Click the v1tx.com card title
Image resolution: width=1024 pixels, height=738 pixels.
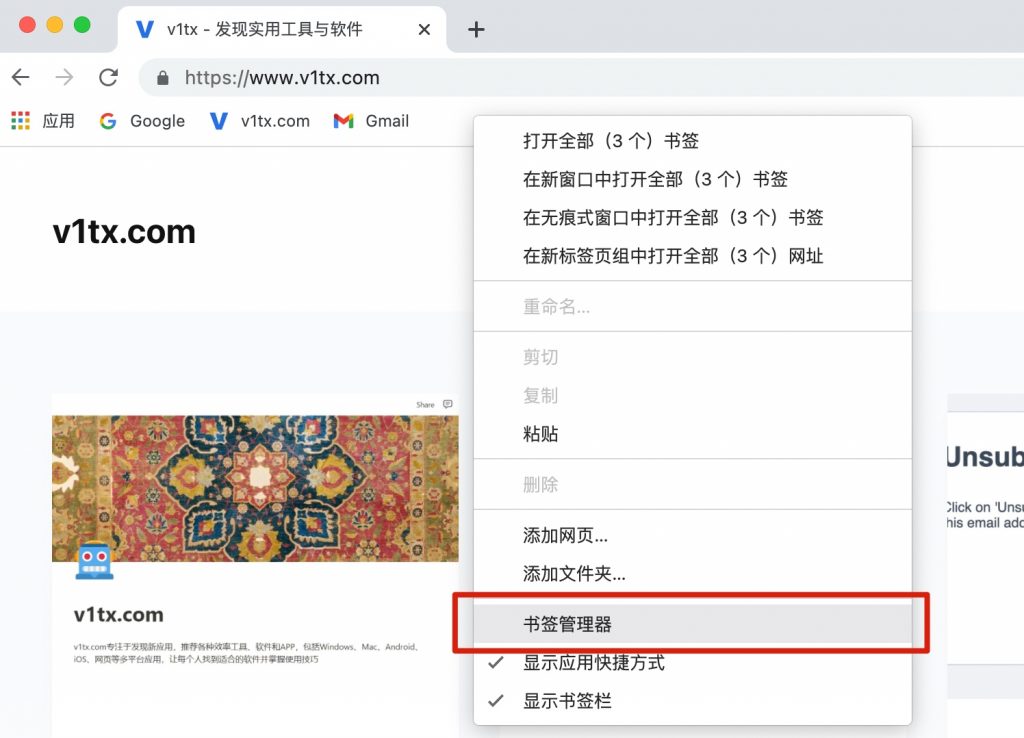[x=118, y=615]
